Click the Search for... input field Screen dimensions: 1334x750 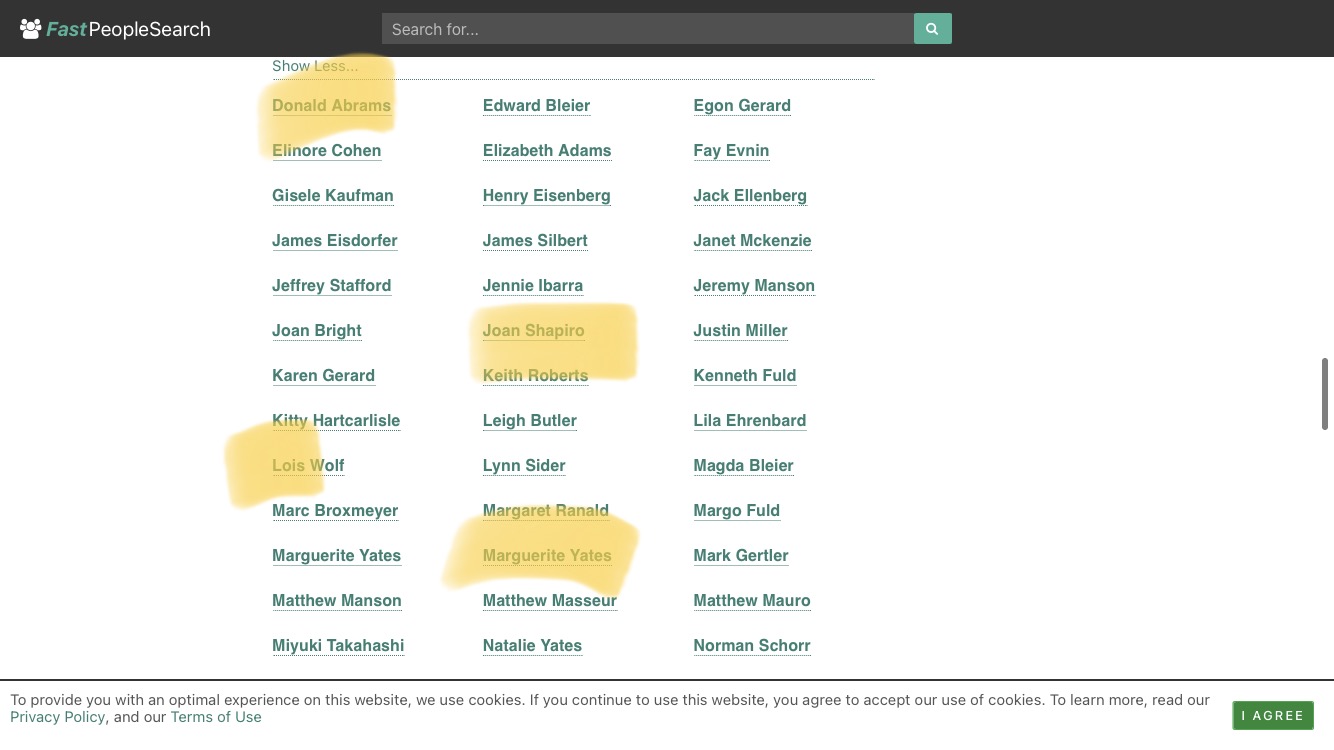coord(648,29)
